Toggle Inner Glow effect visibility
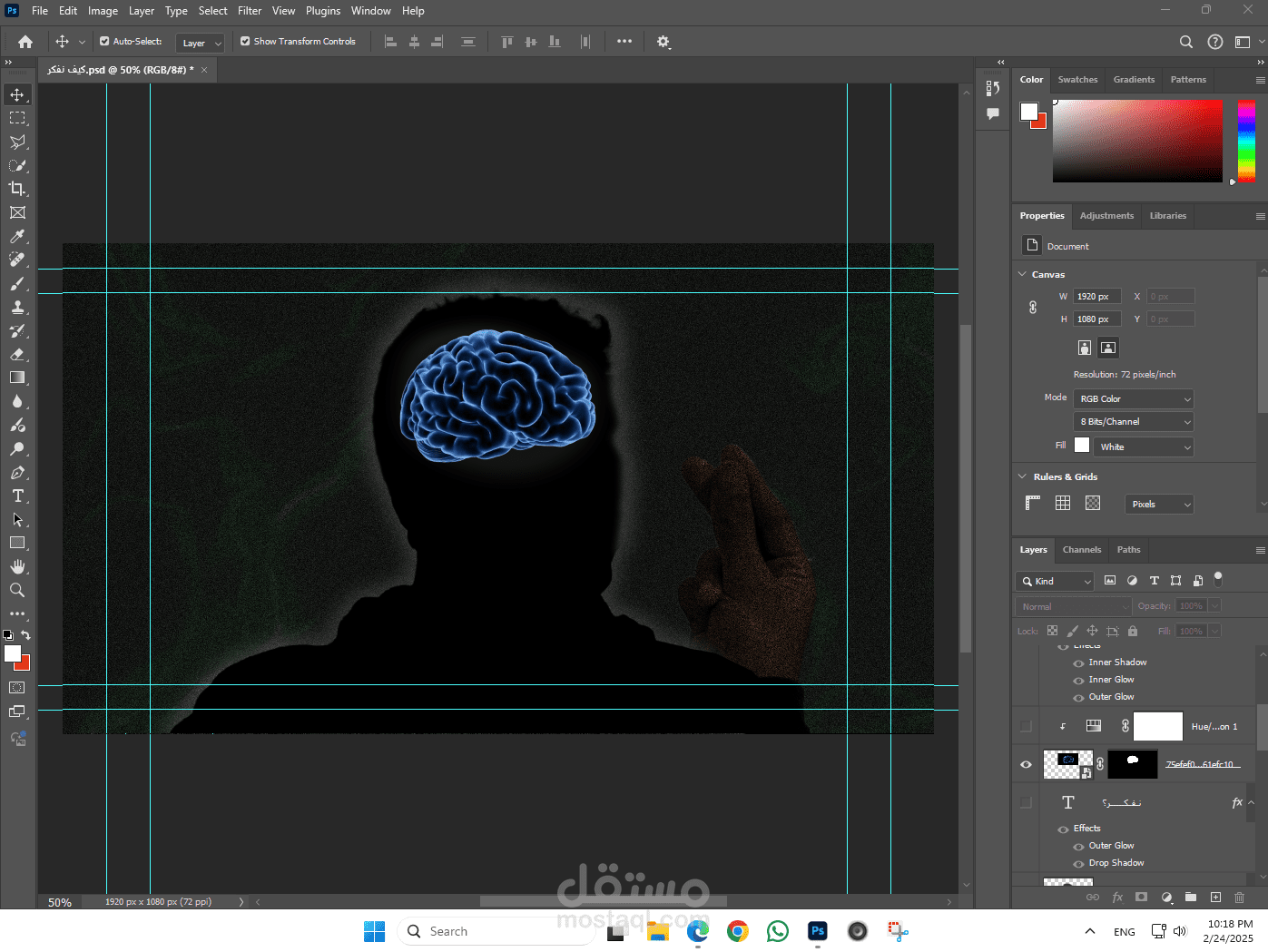Viewport: 1268px width, 952px height. coord(1078,681)
